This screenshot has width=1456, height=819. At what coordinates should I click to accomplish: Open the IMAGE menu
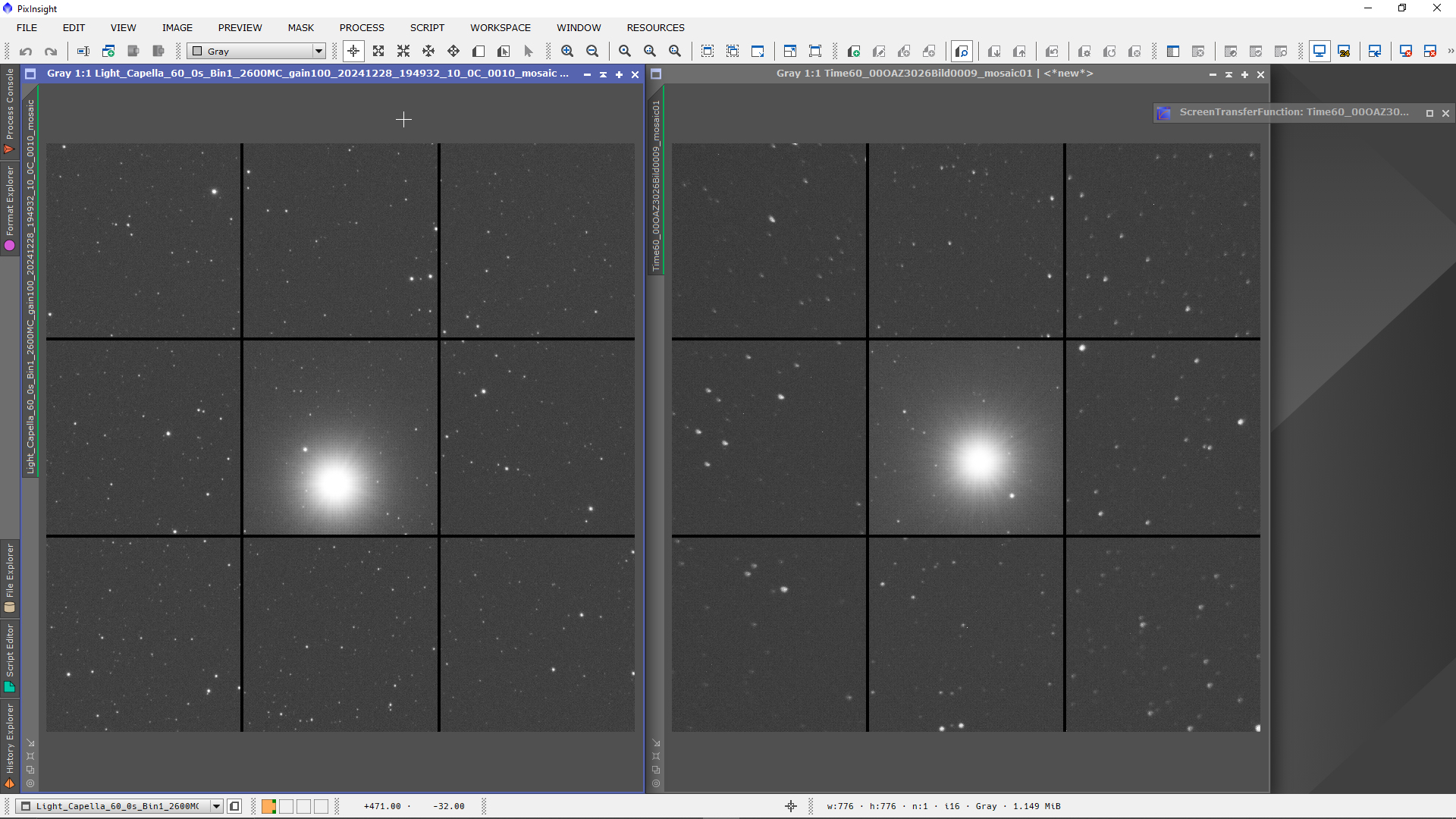click(177, 27)
